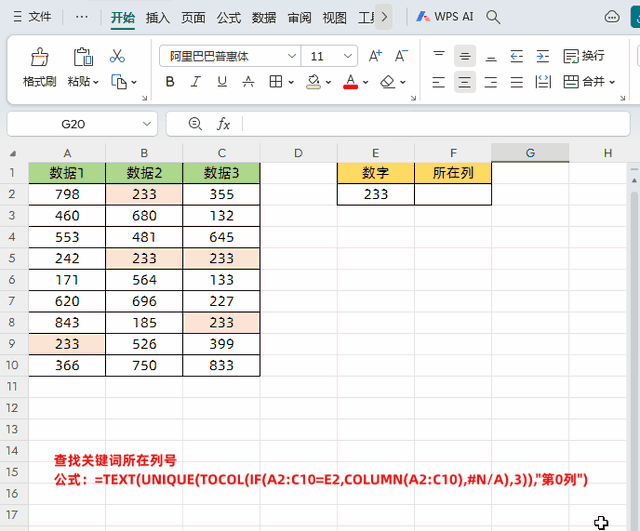The width and height of the screenshot is (640, 531).
Task: Toggle vertical middle alignment
Action: click(x=465, y=56)
